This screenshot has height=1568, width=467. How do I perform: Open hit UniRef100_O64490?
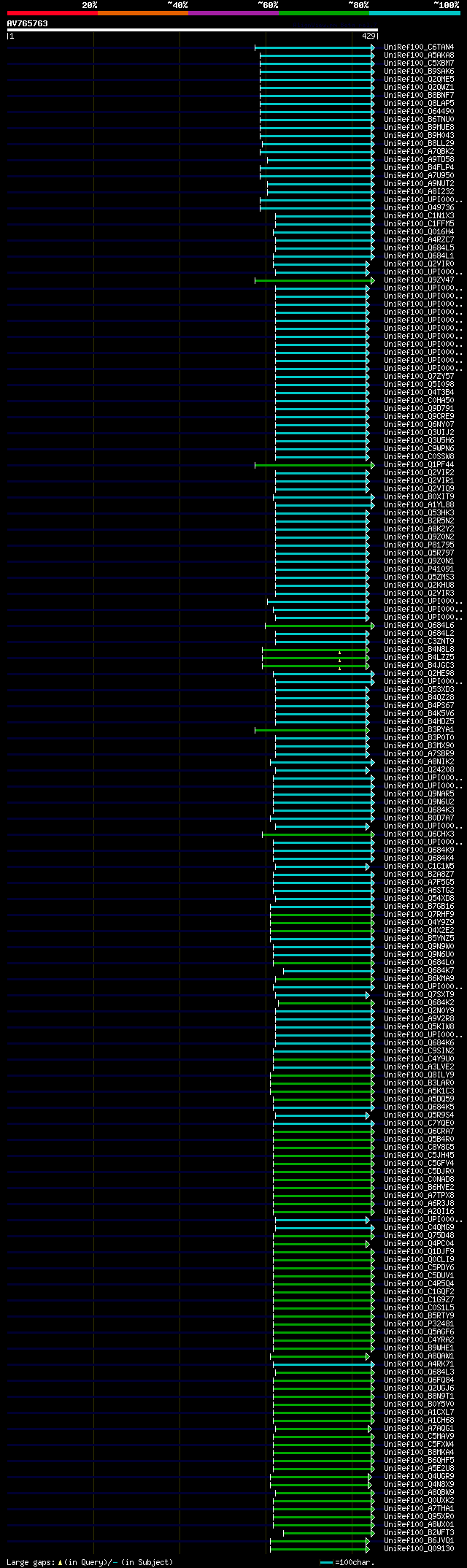click(419, 112)
